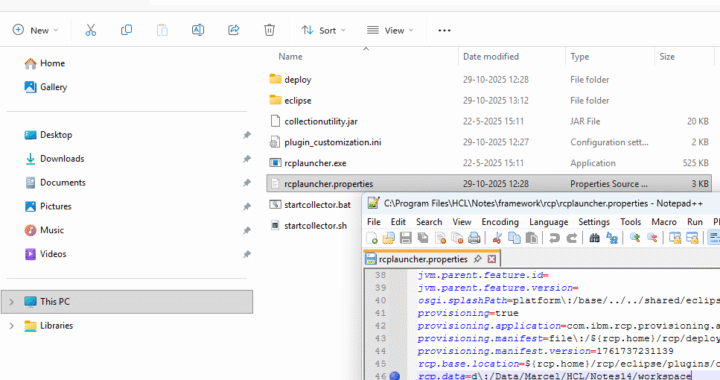This screenshot has height=380, width=720.
Task: Unpin Documents from quick access
Action: click(247, 183)
